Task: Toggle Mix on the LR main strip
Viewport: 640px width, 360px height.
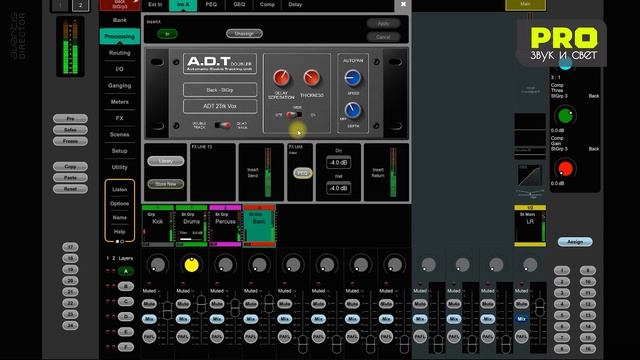Action: (x=521, y=319)
